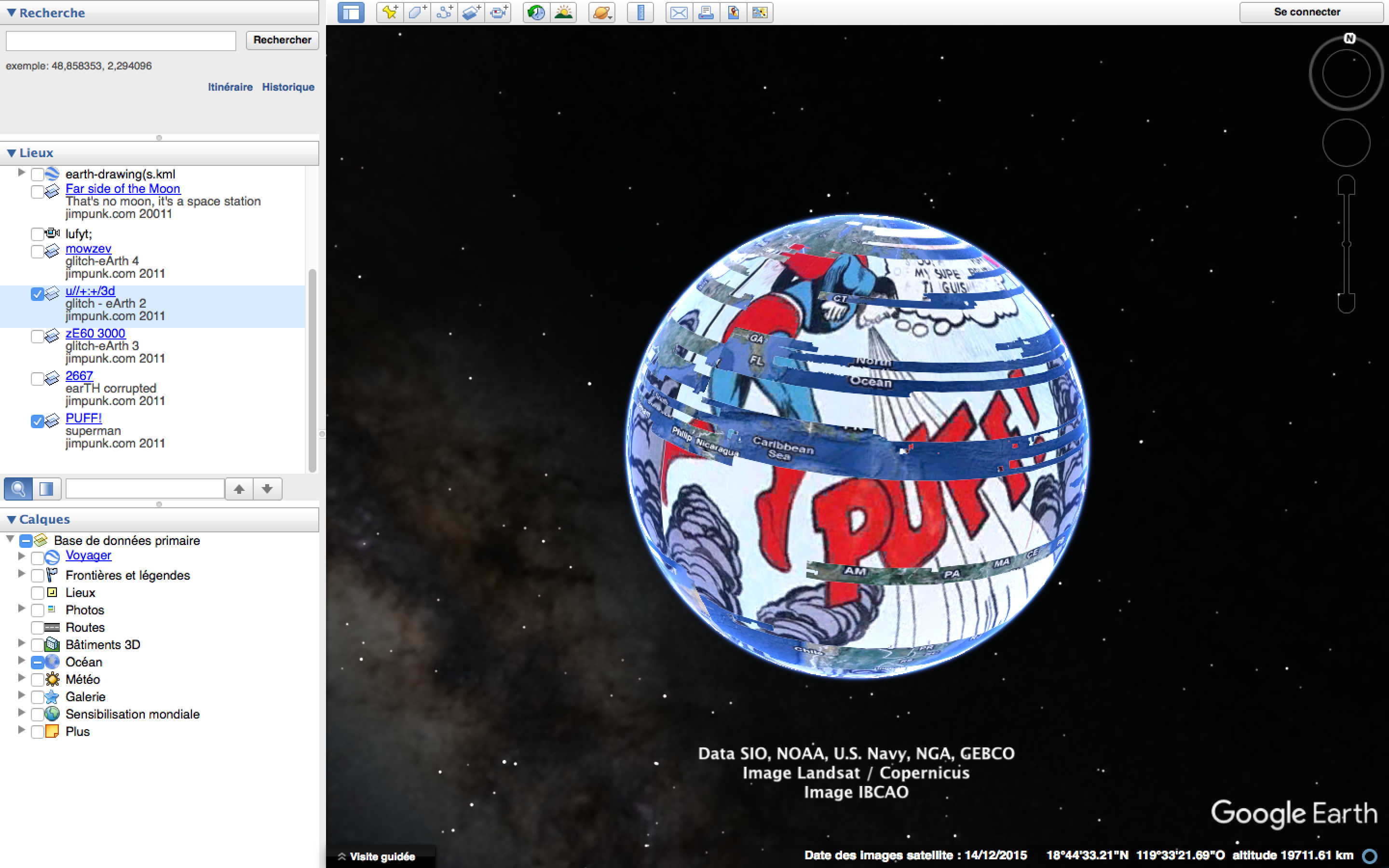Show sunlight across the landscape icon
Image resolution: width=1389 pixels, height=868 pixels.
[564, 12]
